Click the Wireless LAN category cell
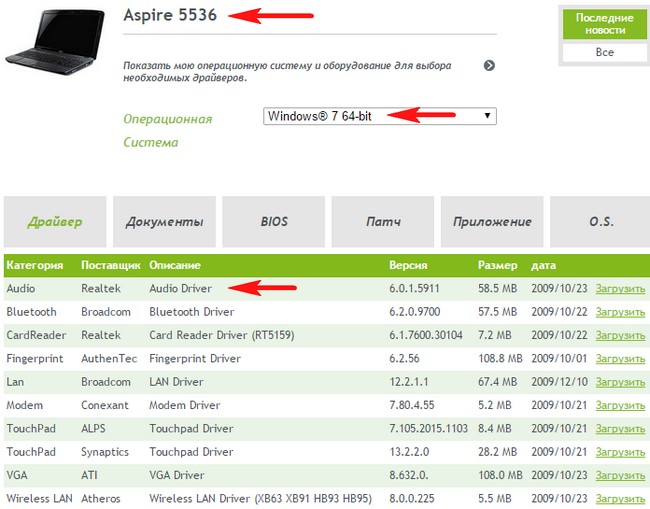The width and height of the screenshot is (650, 509). pos(39,499)
